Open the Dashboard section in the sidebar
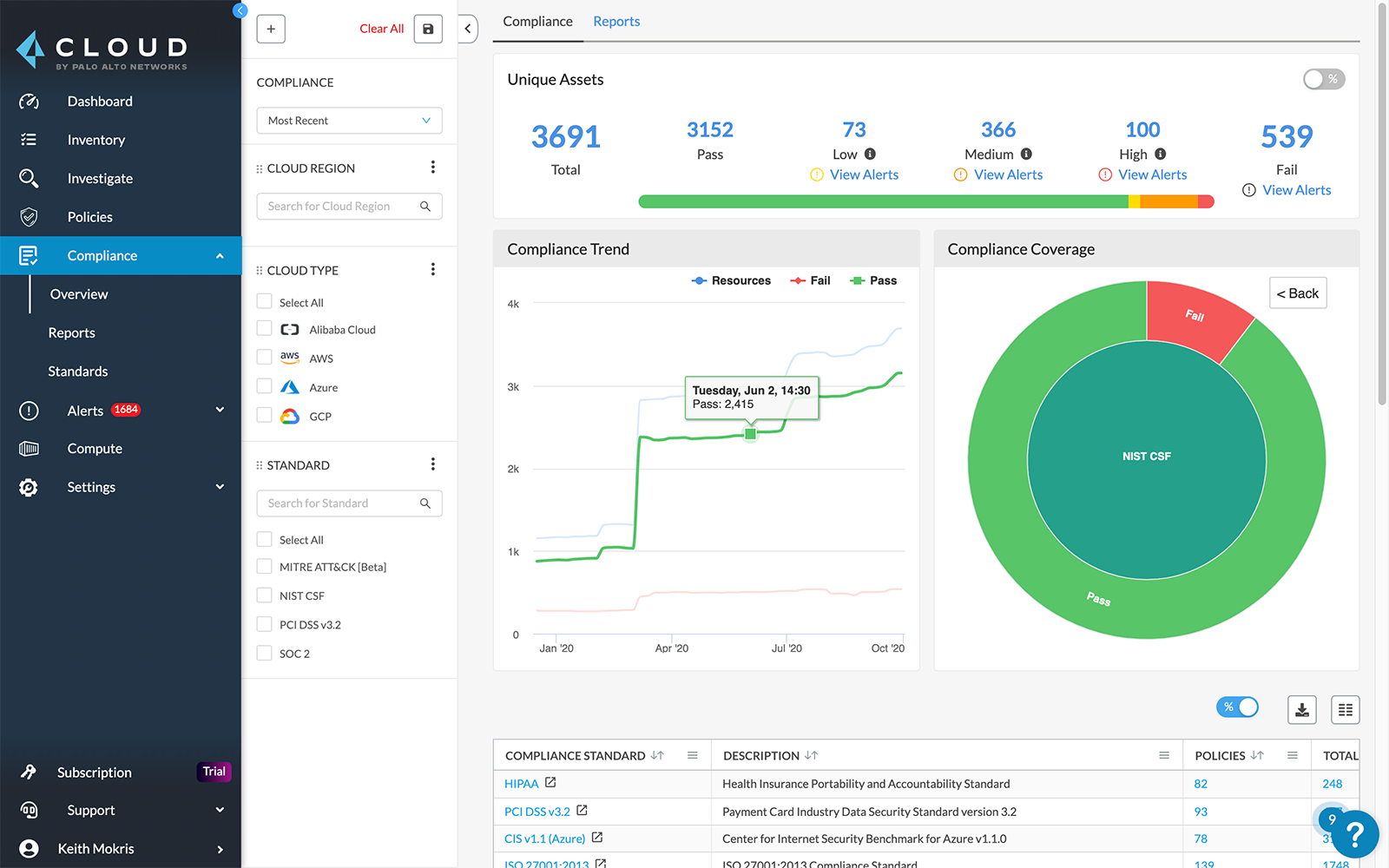Viewport: 1389px width, 868px height. [x=99, y=101]
